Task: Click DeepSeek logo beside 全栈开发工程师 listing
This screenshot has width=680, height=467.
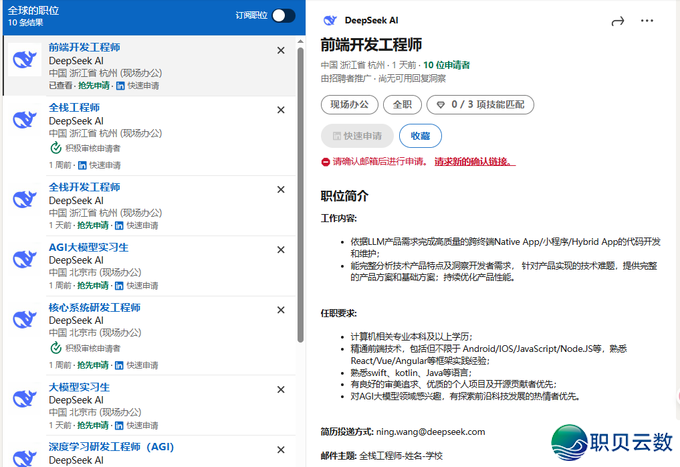Action: (25, 199)
